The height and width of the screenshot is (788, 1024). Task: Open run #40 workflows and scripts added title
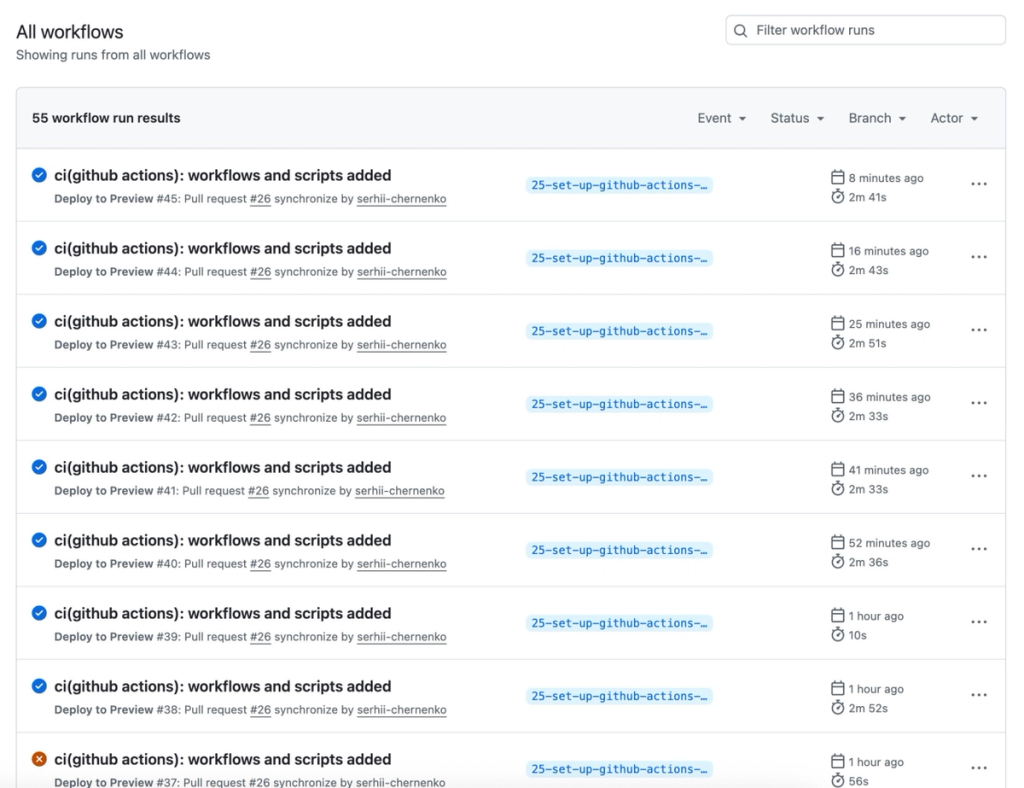point(223,541)
